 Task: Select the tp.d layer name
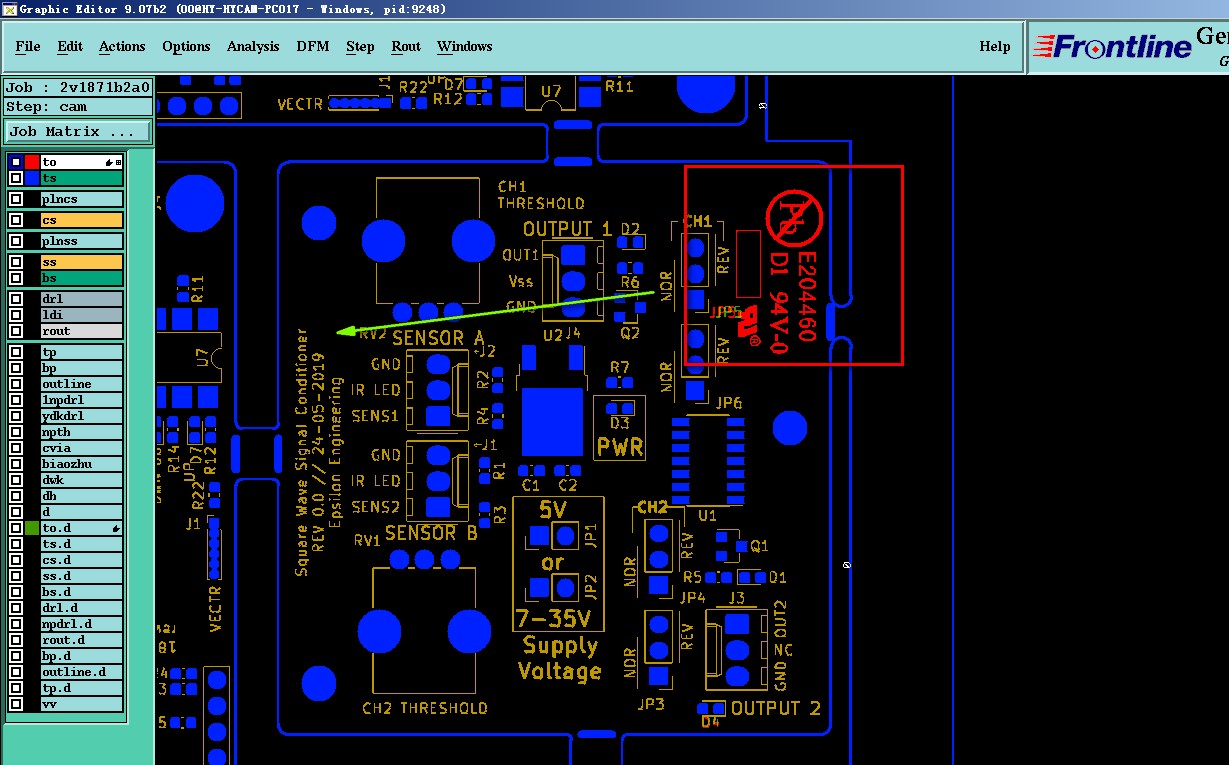coord(82,688)
